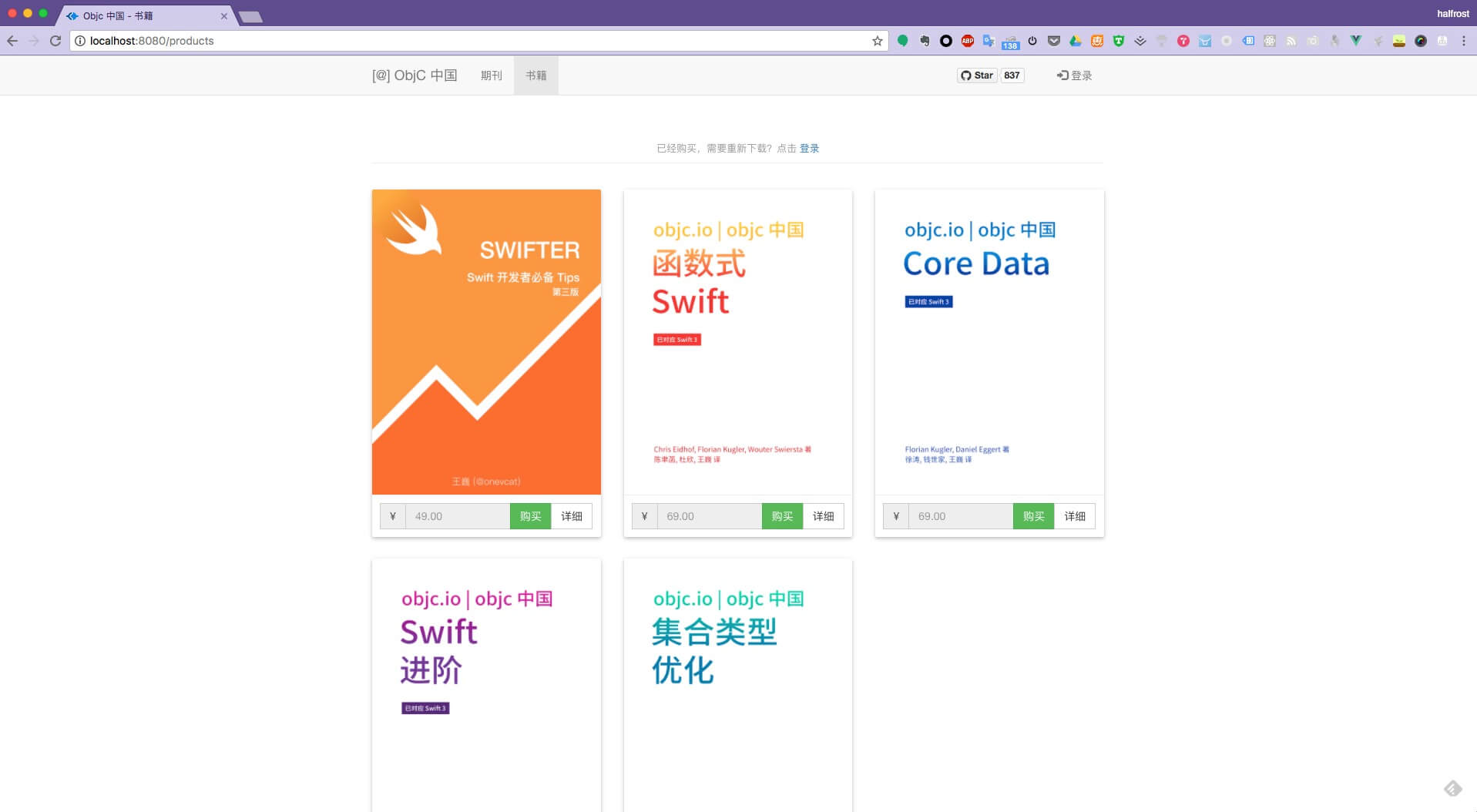View 详细 details for SWIFTER book
The height and width of the screenshot is (812, 1477).
[572, 516]
